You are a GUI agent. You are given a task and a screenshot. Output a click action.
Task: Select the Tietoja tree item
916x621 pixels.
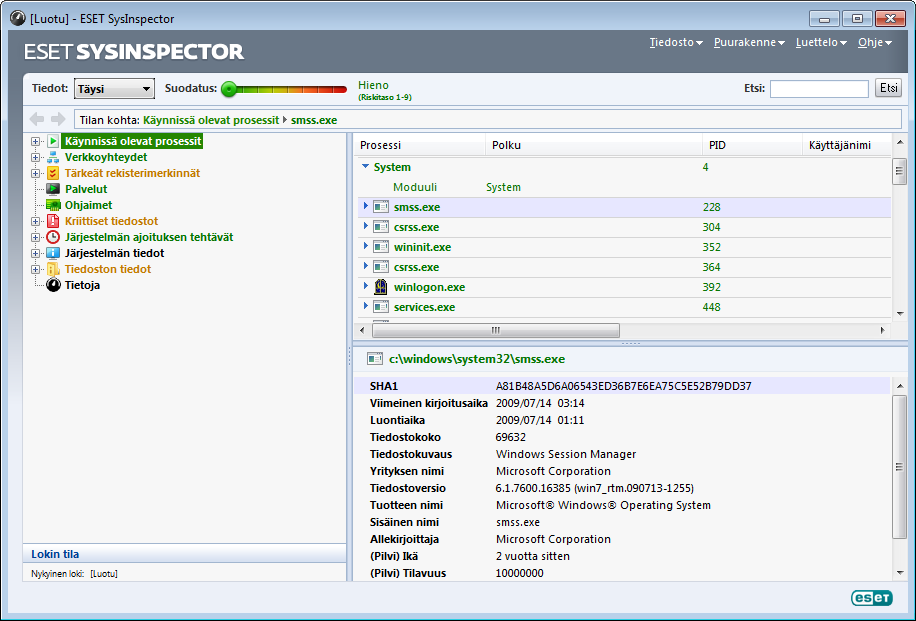82,285
